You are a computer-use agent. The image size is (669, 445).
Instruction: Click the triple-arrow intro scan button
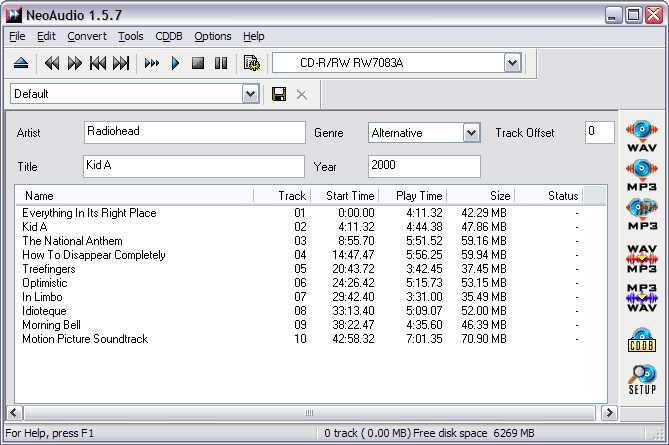(x=152, y=64)
